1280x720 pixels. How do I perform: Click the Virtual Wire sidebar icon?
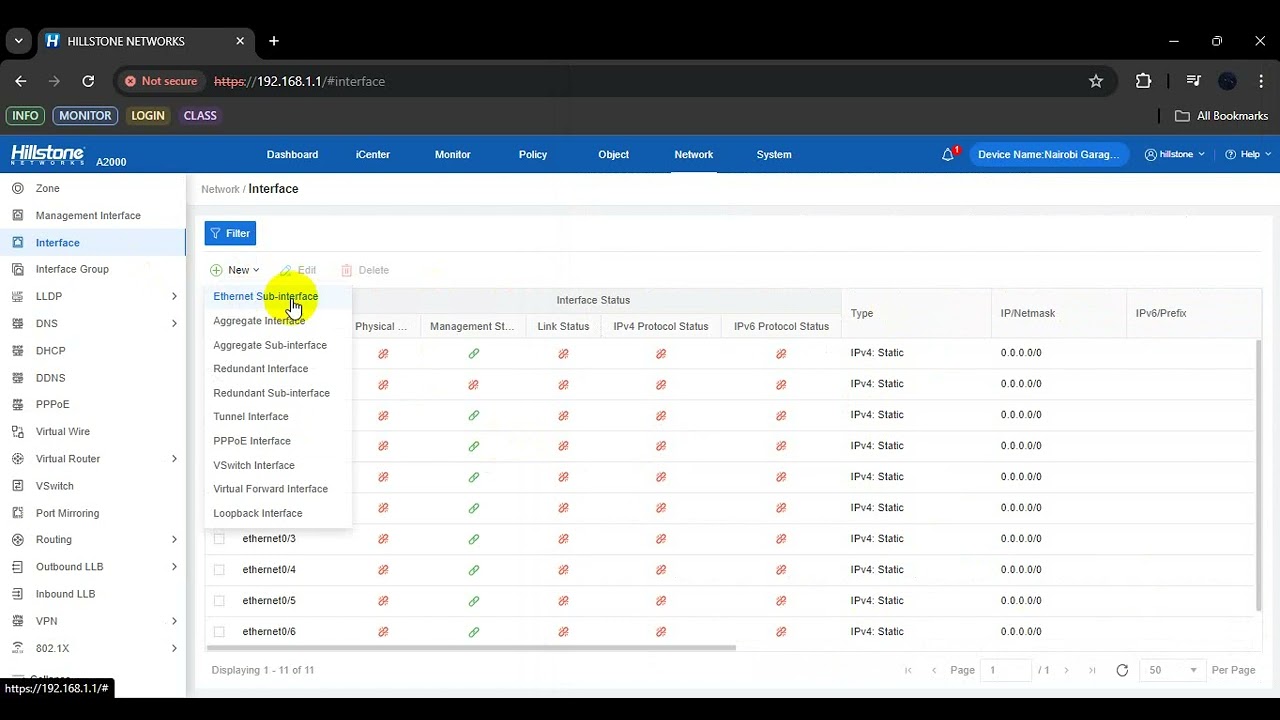pos(17,431)
